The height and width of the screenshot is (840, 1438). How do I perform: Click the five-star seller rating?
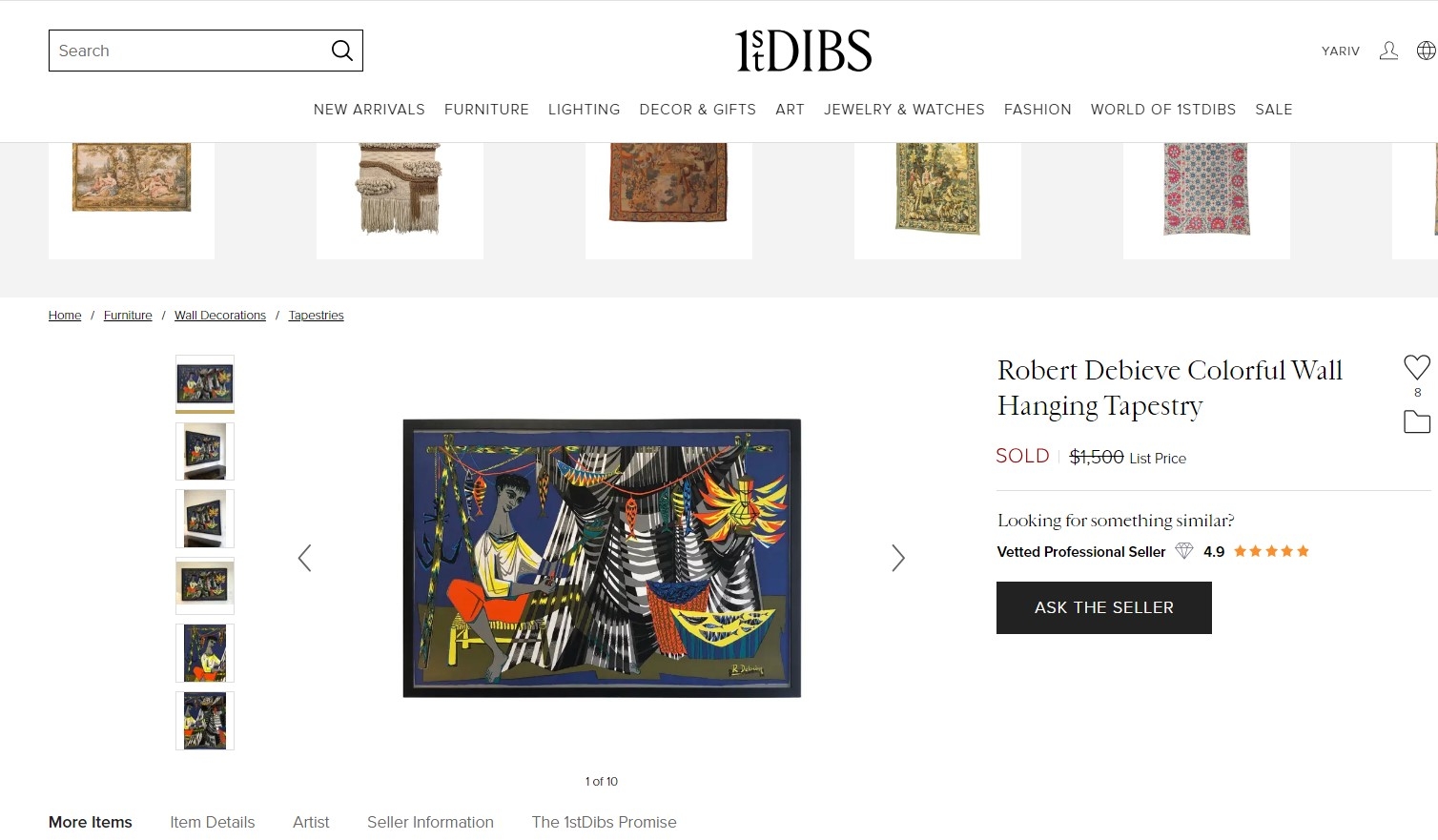pos(1271,551)
